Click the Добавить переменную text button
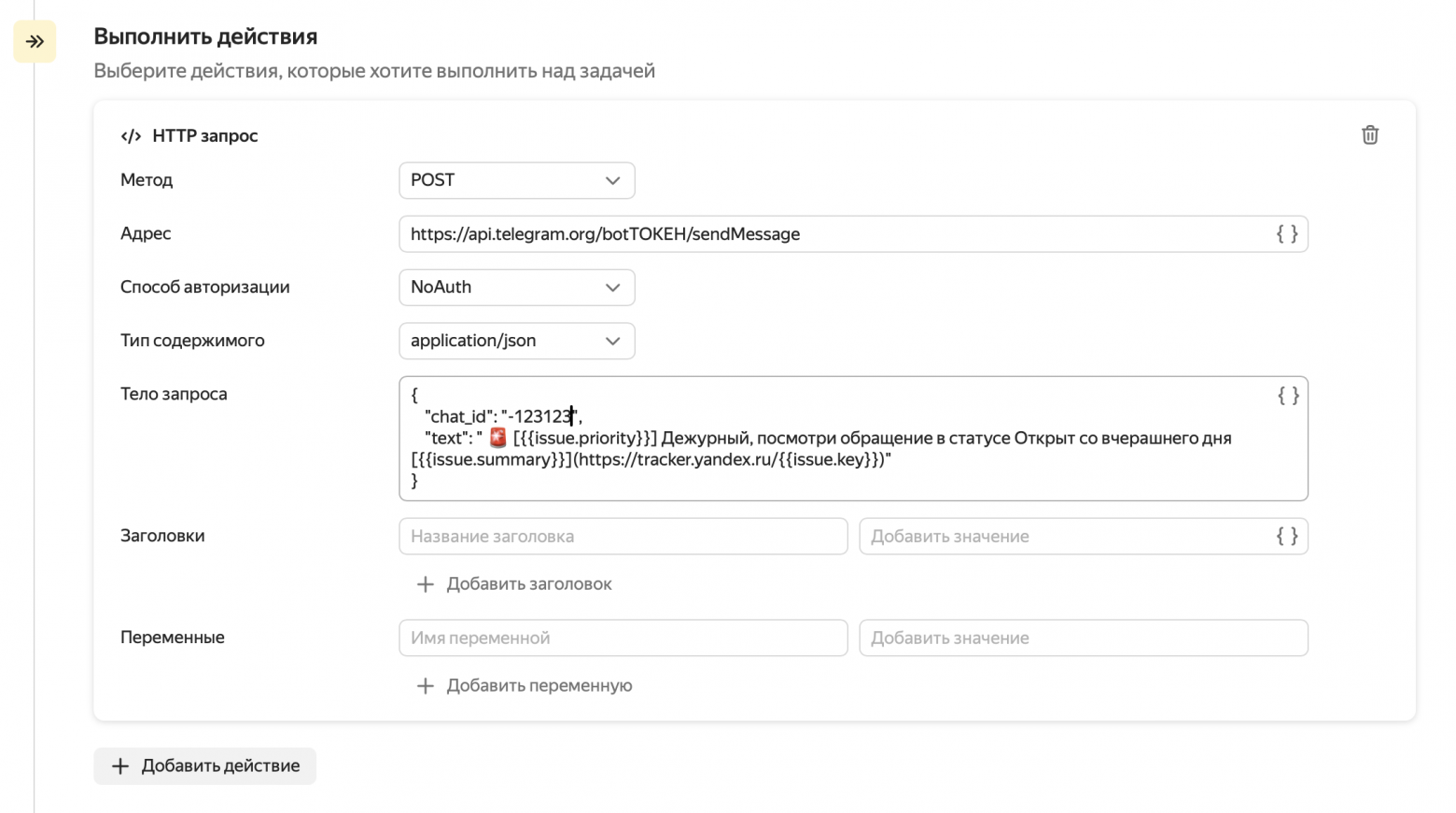The height and width of the screenshot is (813, 1456). coord(539,686)
